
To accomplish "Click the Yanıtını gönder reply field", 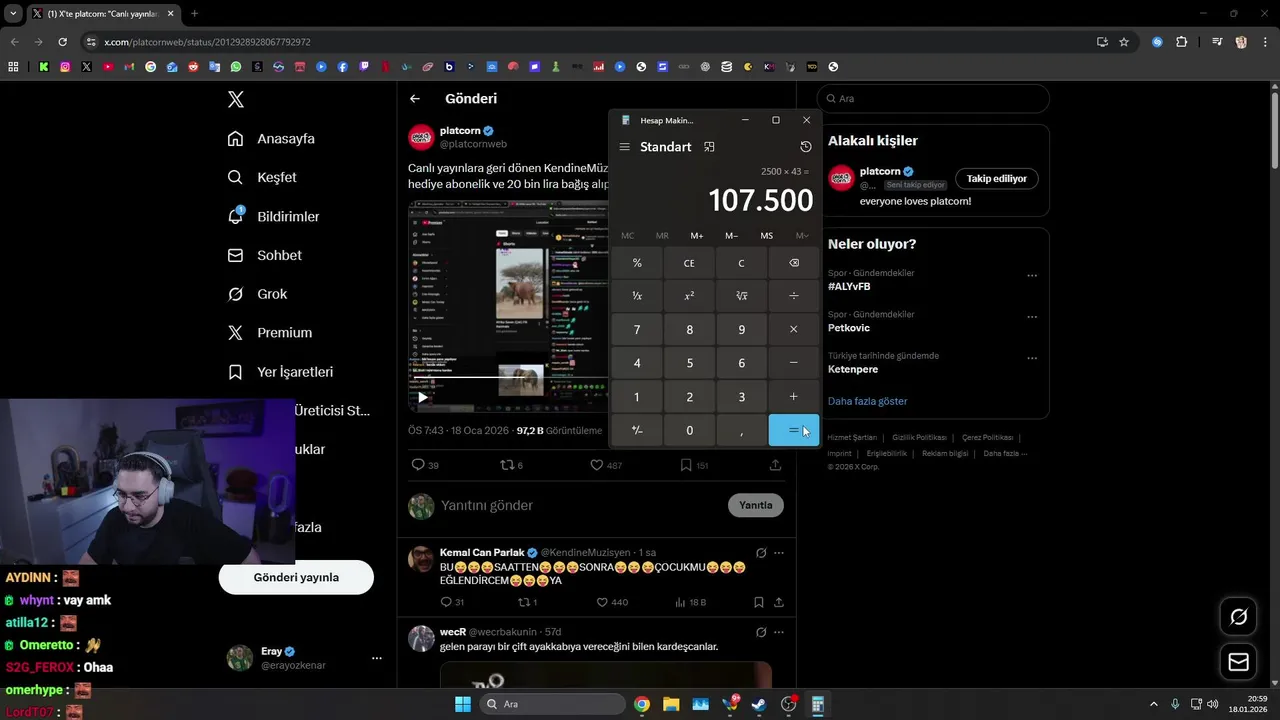I will coord(580,505).
